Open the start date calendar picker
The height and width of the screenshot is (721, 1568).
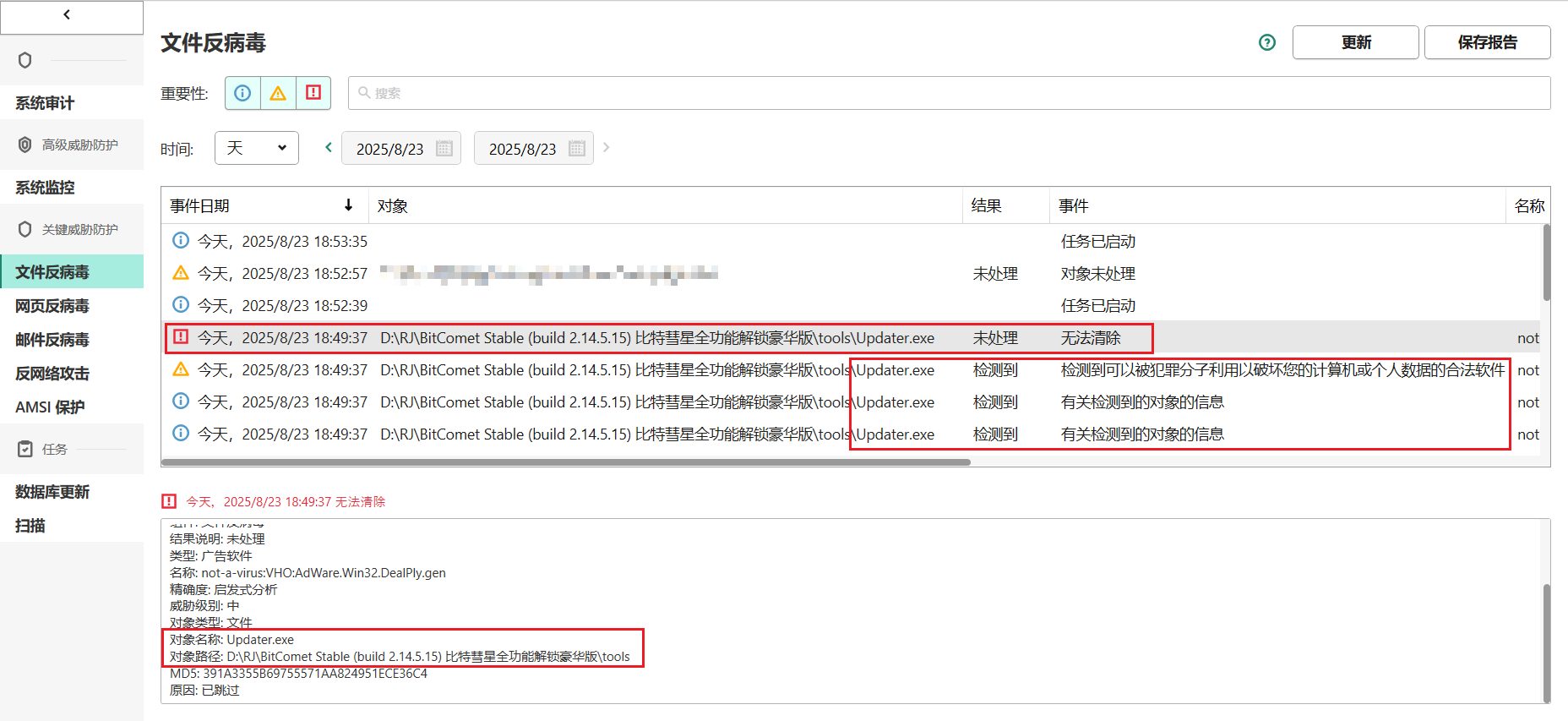coord(444,149)
